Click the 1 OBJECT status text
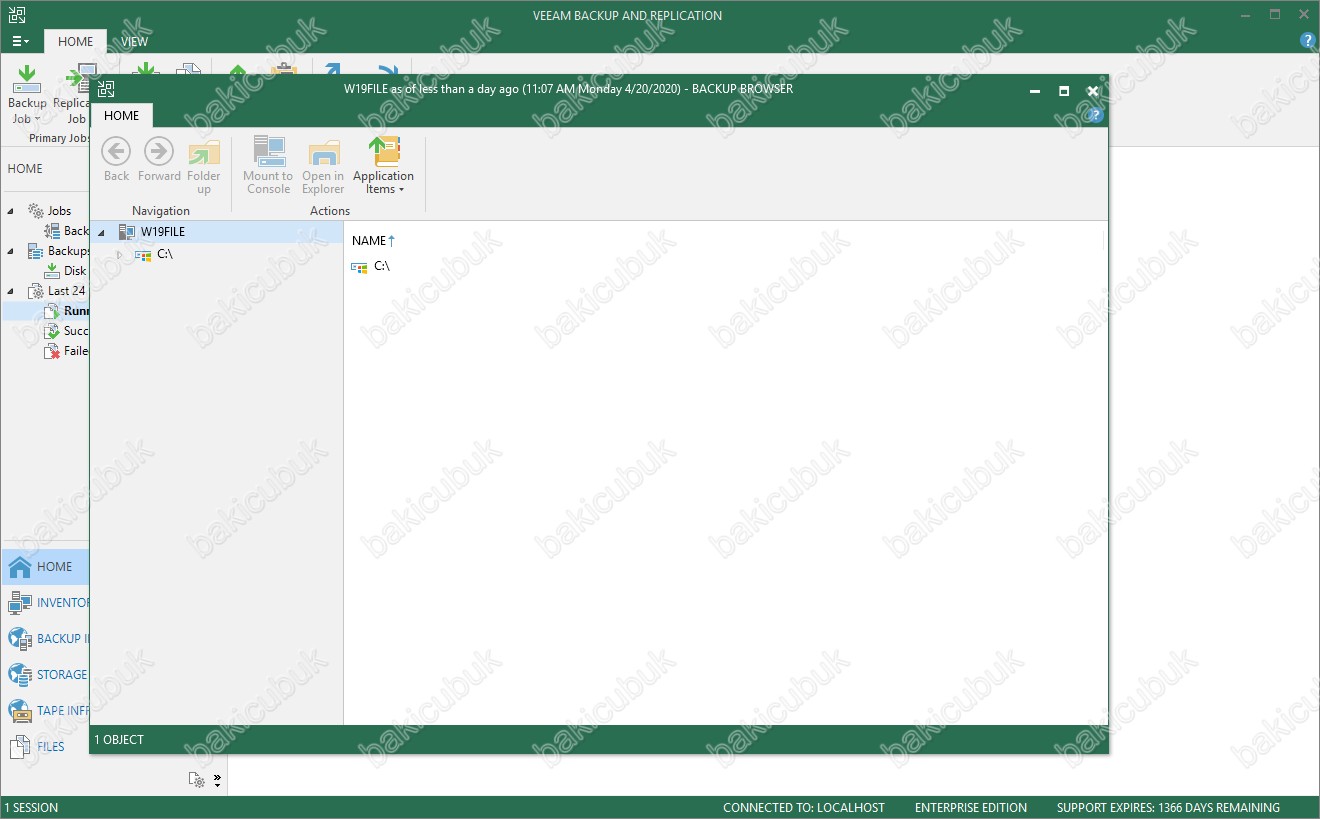This screenshot has height=819, width=1320. coord(119,740)
